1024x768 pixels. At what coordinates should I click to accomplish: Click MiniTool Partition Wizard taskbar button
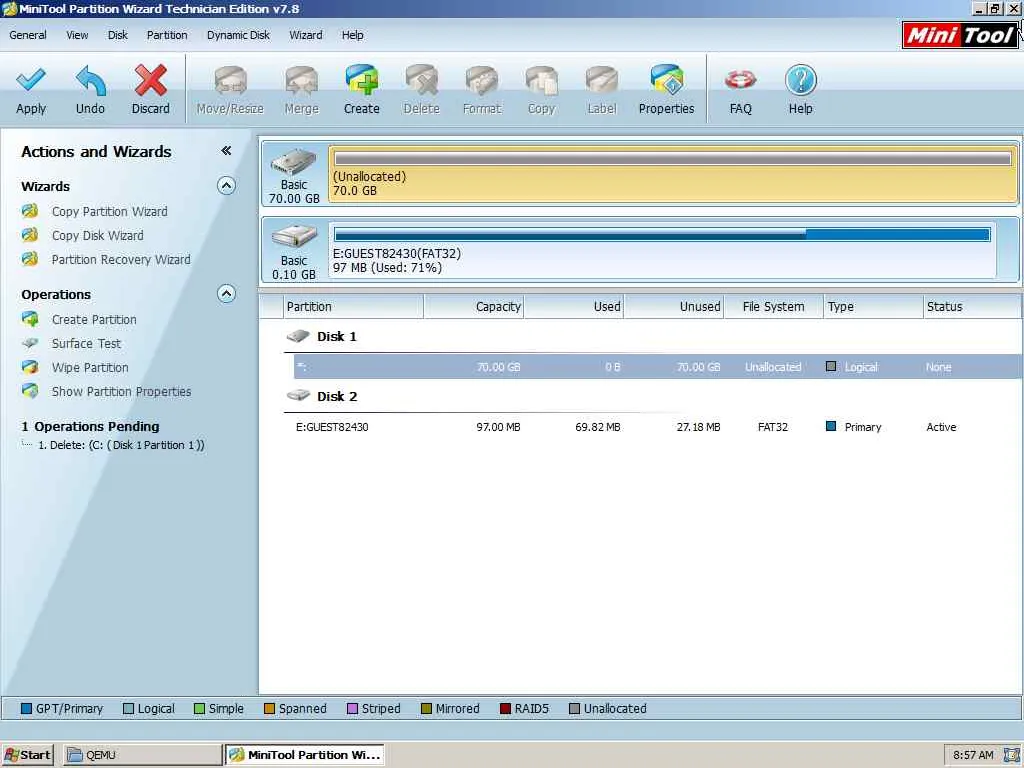pos(305,755)
